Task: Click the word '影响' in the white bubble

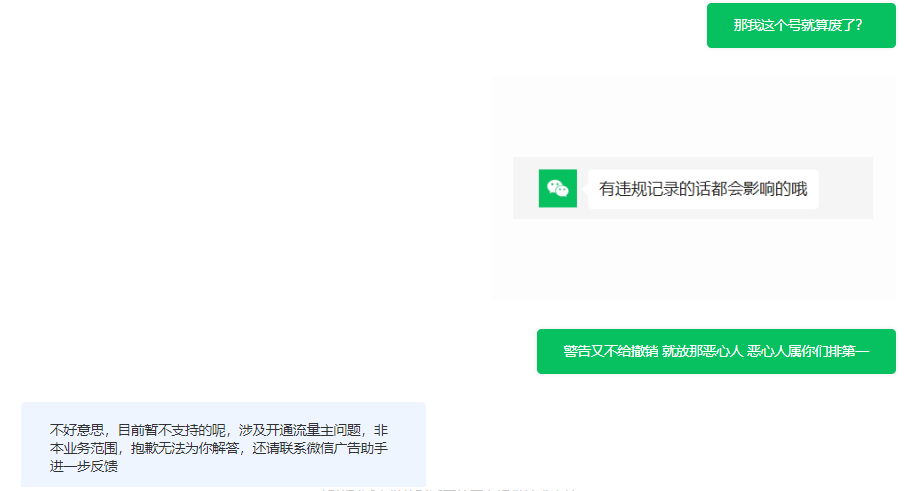Action: 759,189
